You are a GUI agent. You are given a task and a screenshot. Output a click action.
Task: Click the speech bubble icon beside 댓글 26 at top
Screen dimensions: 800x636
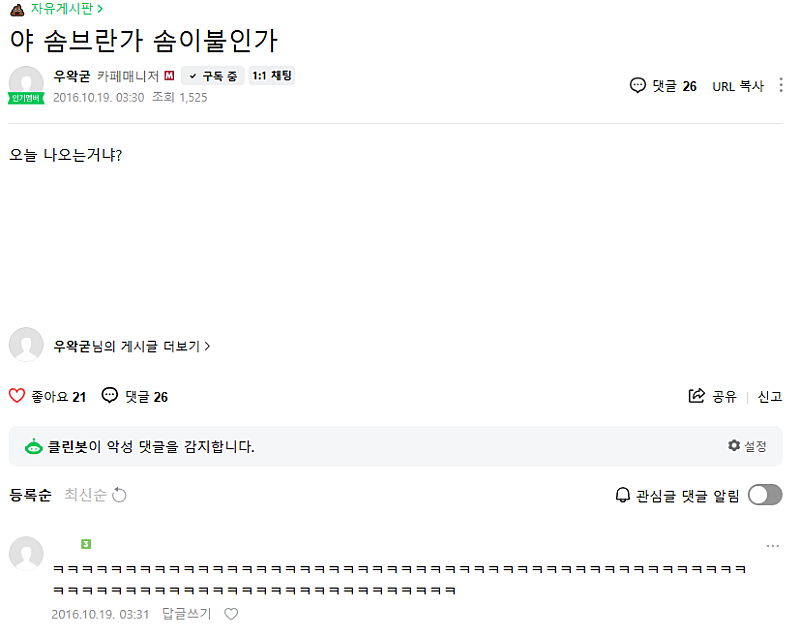tap(638, 86)
